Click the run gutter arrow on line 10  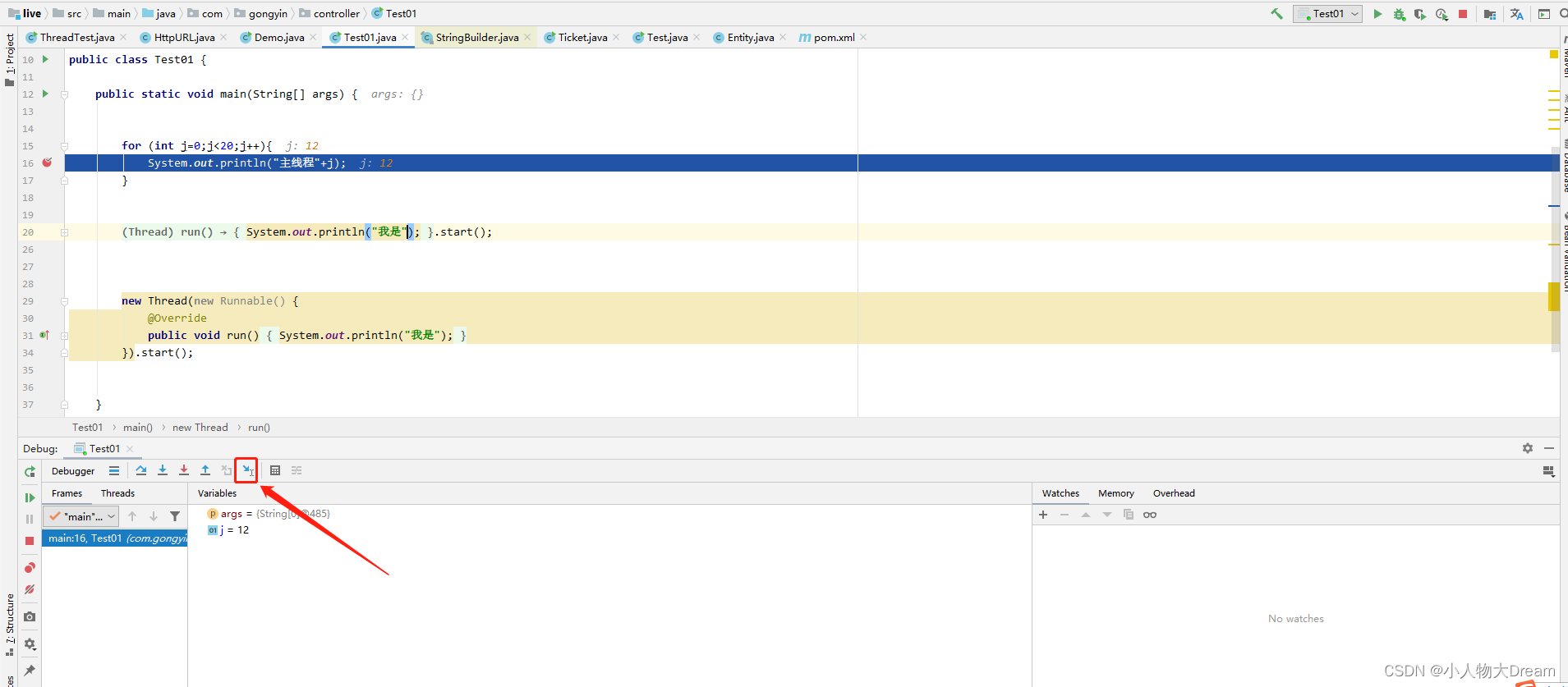tap(45, 59)
